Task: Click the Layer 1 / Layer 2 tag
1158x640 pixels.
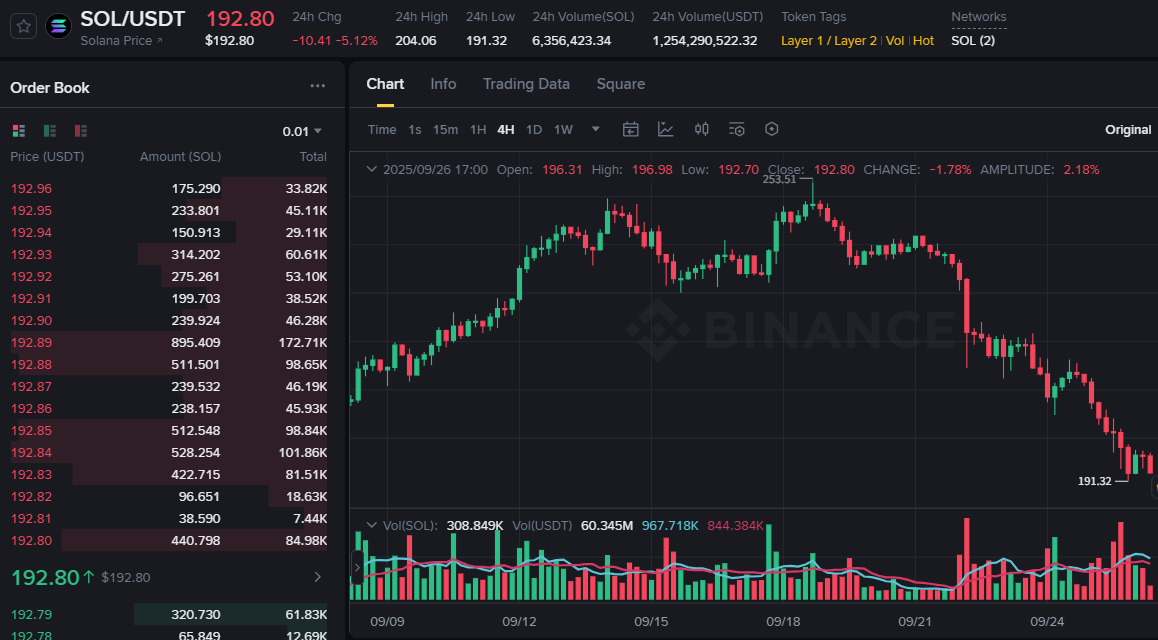Action: coord(829,41)
